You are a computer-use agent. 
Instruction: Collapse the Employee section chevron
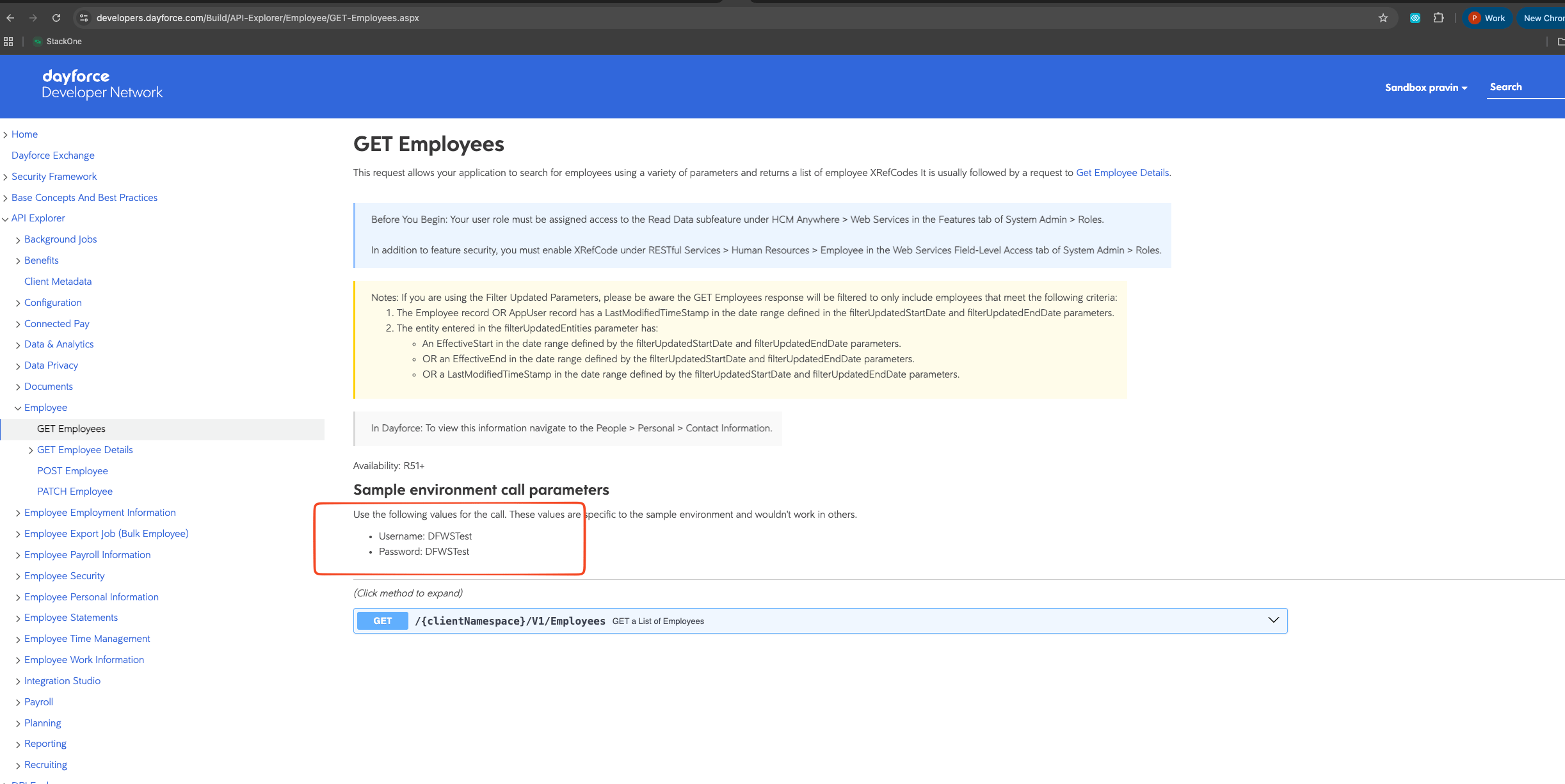(18, 408)
